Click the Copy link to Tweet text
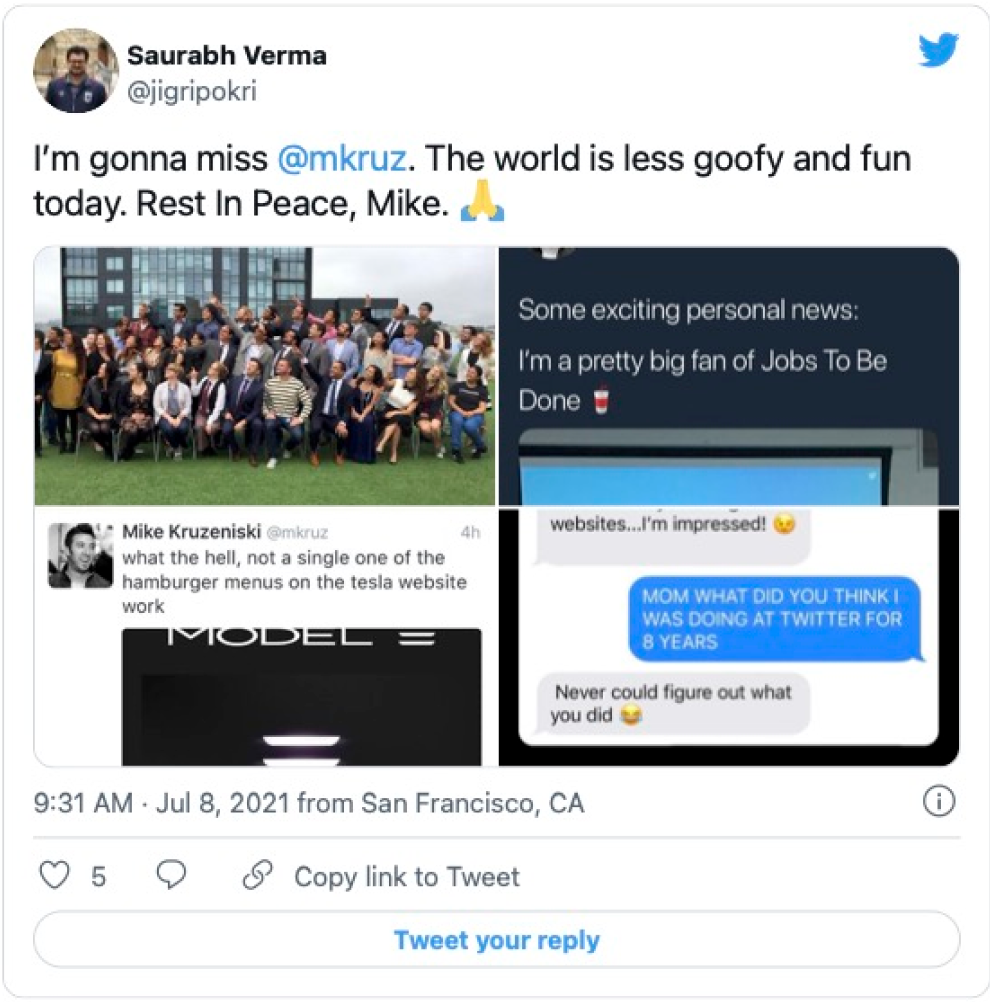This screenshot has width=990, height=1002. point(406,877)
